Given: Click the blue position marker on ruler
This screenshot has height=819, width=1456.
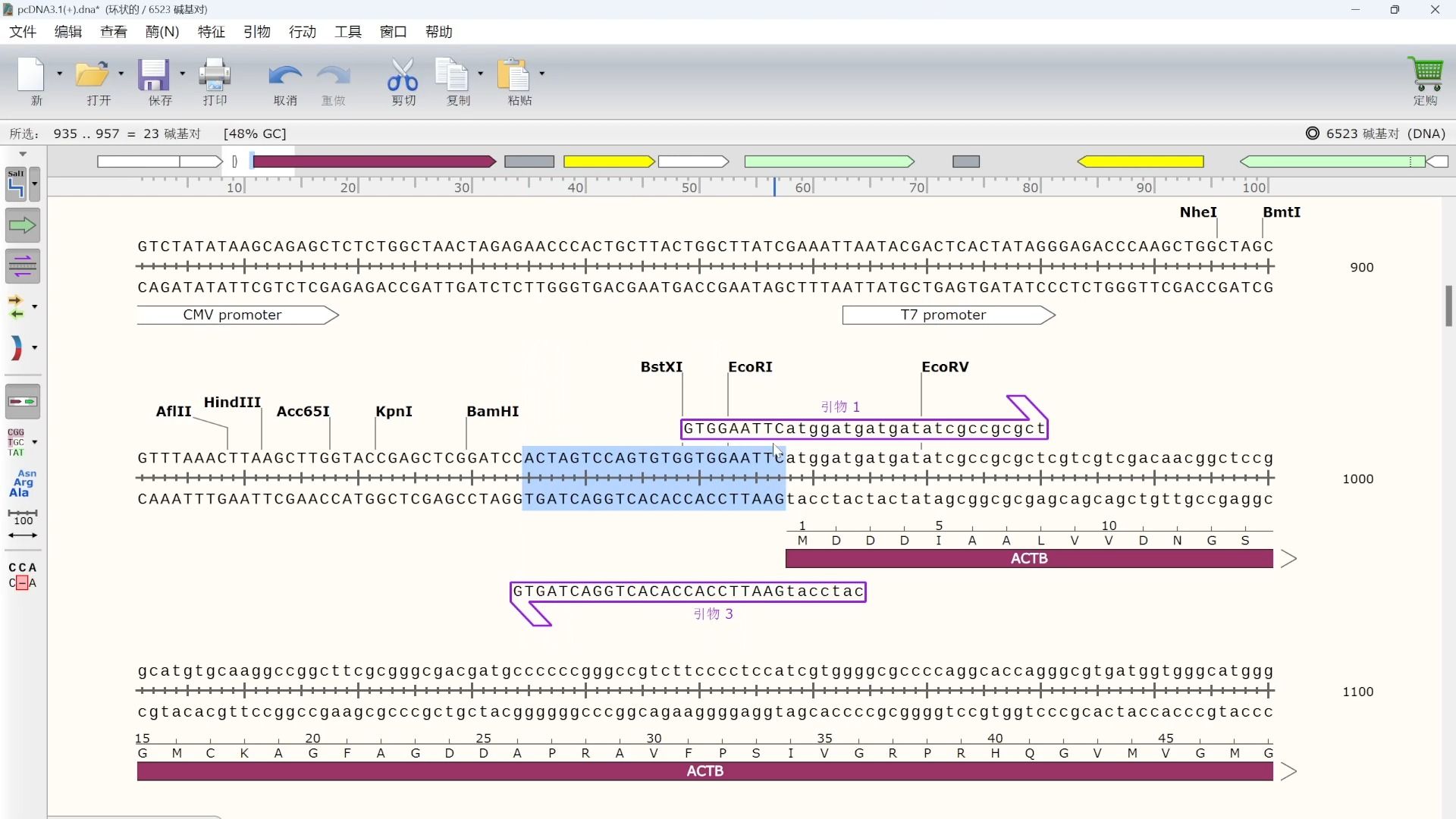Looking at the screenshot, I should (x=774, y=187).
